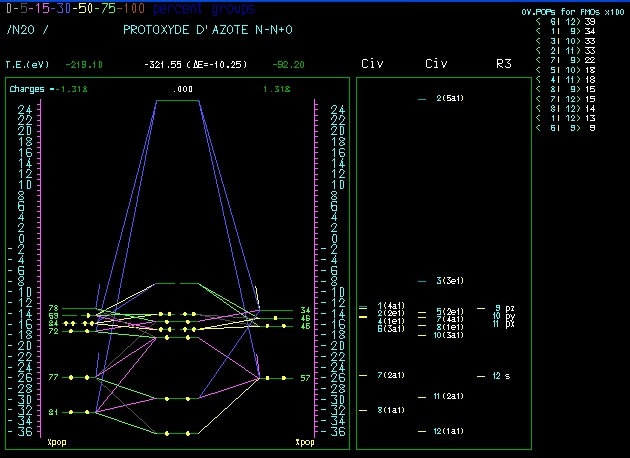Screen dimensions: 630x458
Task: Click the left population value '78'
Action: [53, 308]
